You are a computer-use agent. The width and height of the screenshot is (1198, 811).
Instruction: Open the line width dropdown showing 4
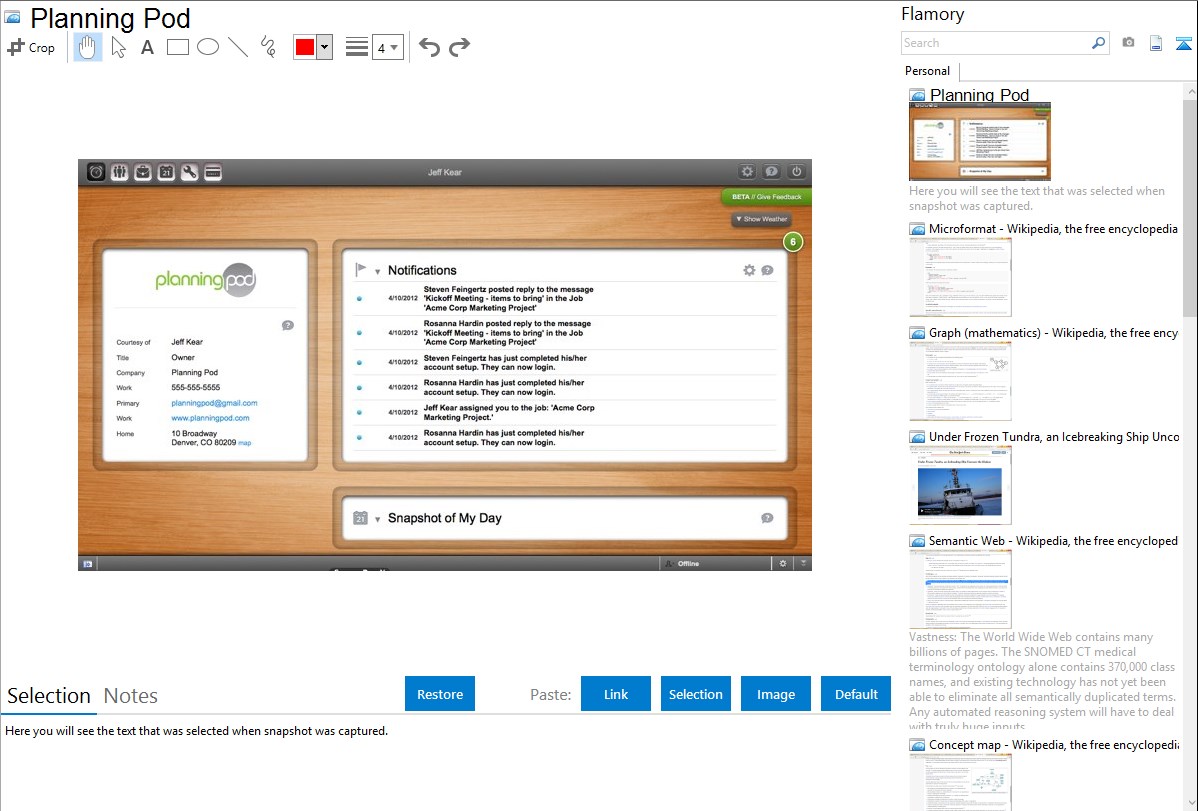387,47
